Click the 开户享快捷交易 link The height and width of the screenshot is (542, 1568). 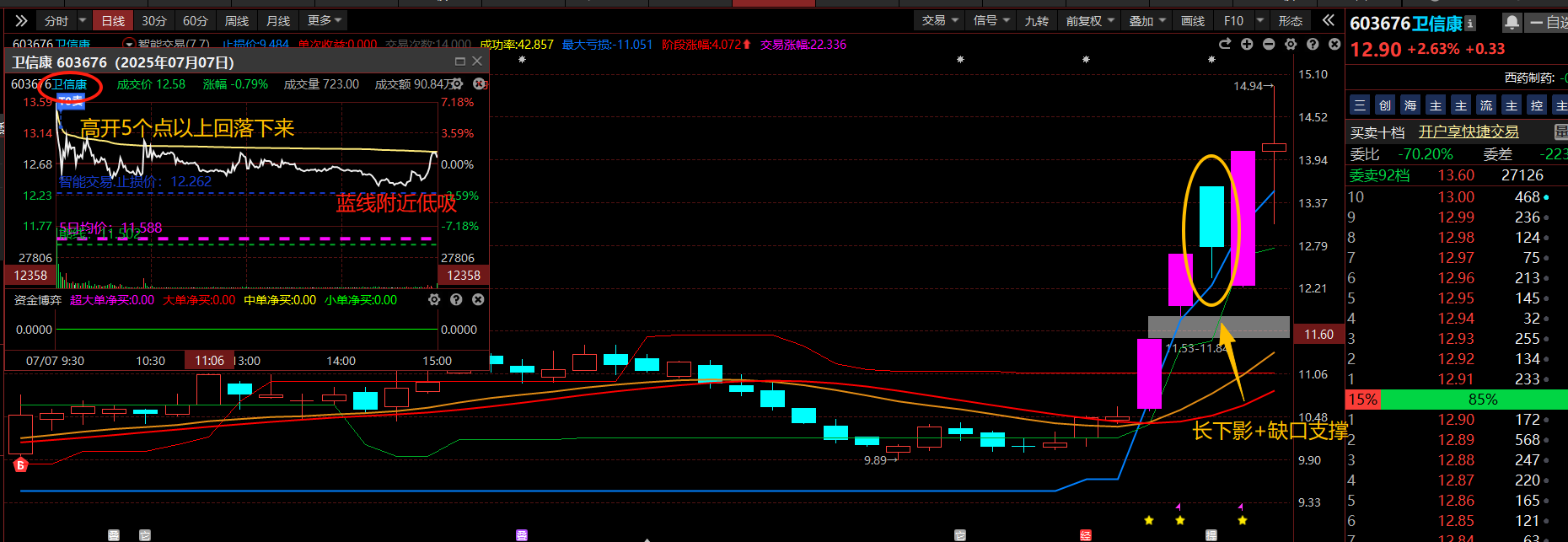tap(1469, 131)
